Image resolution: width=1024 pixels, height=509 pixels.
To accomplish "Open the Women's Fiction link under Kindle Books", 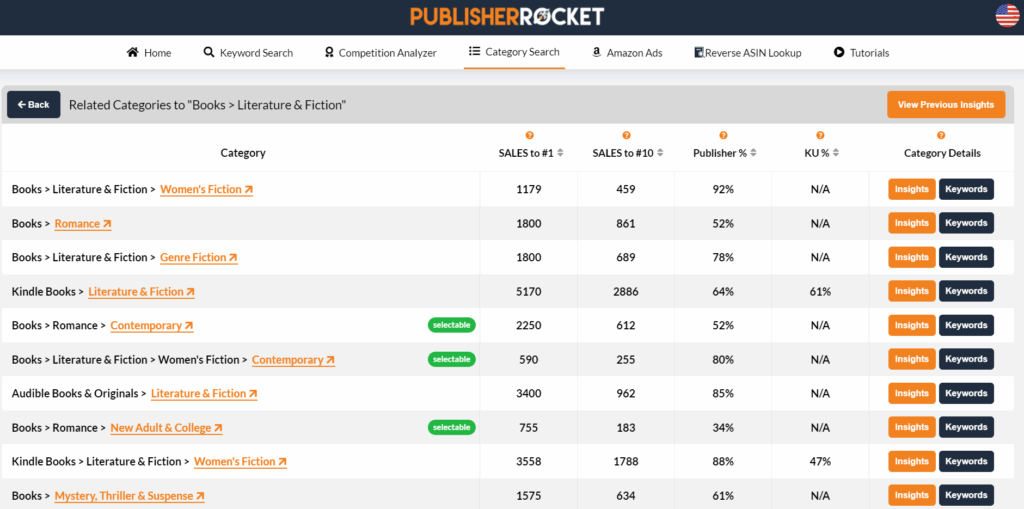I will tap(240, 462).
